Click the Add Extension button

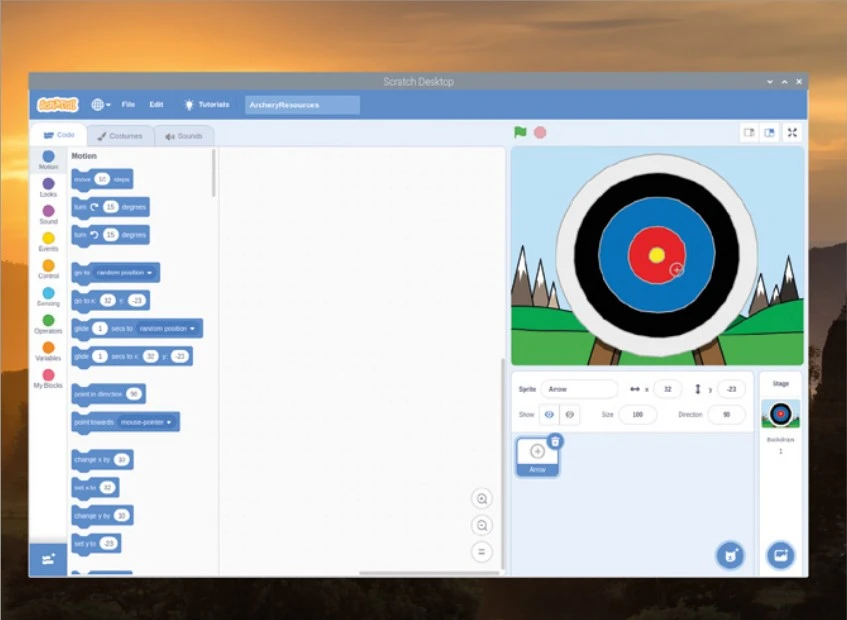coord(48,559)
